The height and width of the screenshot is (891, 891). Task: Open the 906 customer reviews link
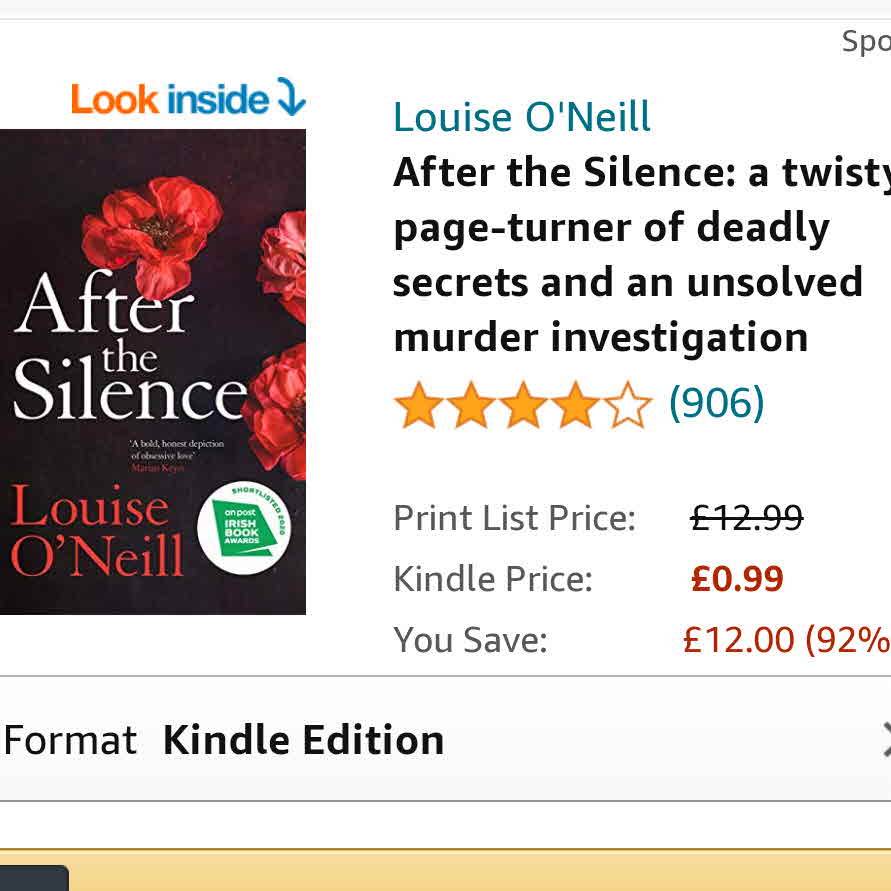pos(717,403)
